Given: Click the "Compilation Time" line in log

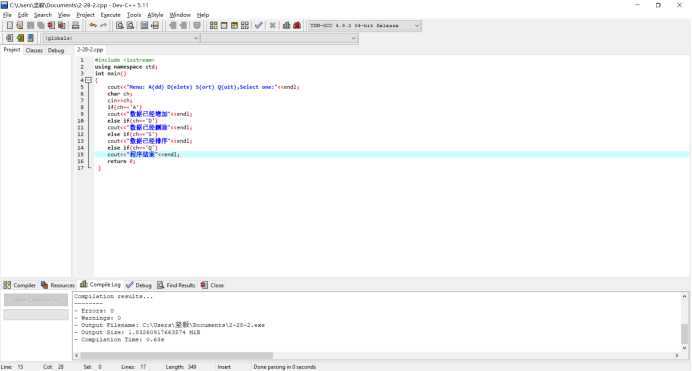Looking at the screenshot, I should [119, 339].
